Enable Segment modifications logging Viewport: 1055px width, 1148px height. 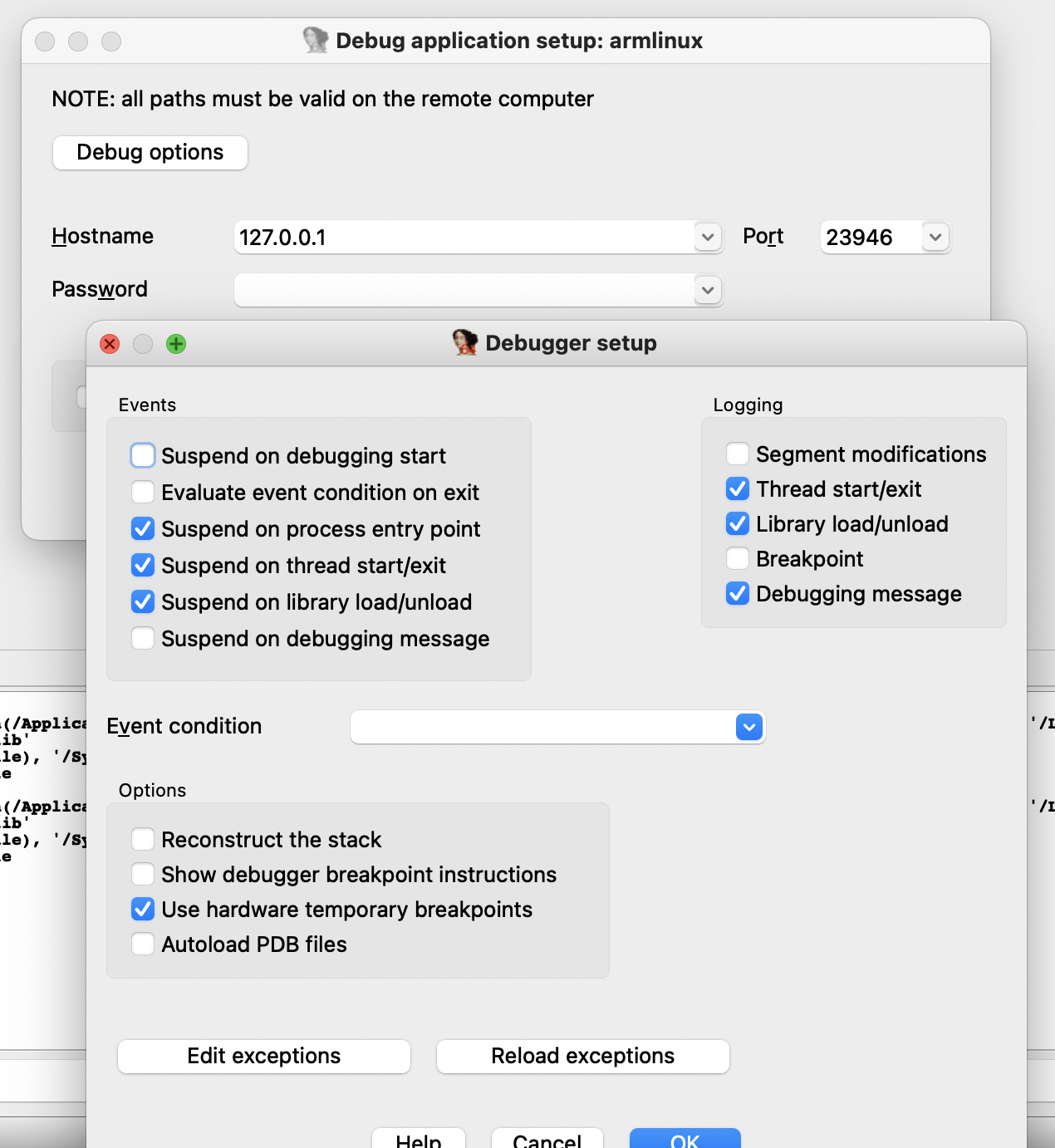(738, 454)
